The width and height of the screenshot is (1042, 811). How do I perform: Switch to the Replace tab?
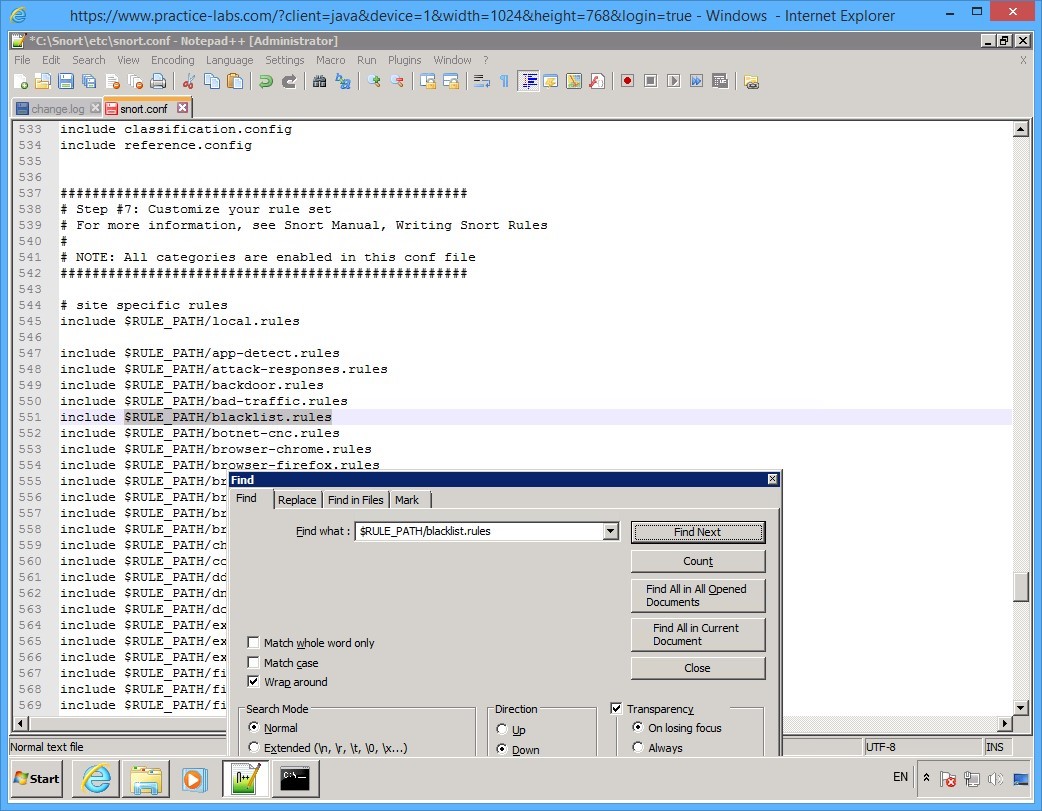coord(296,499)
